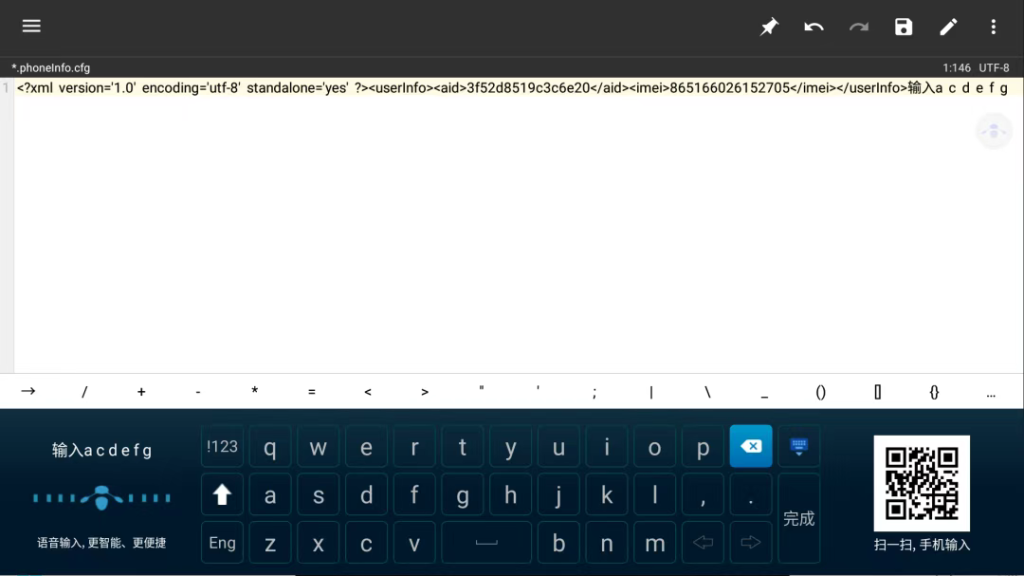
Task: Insert minus sign from symbol bar
Action: (198, 391)
